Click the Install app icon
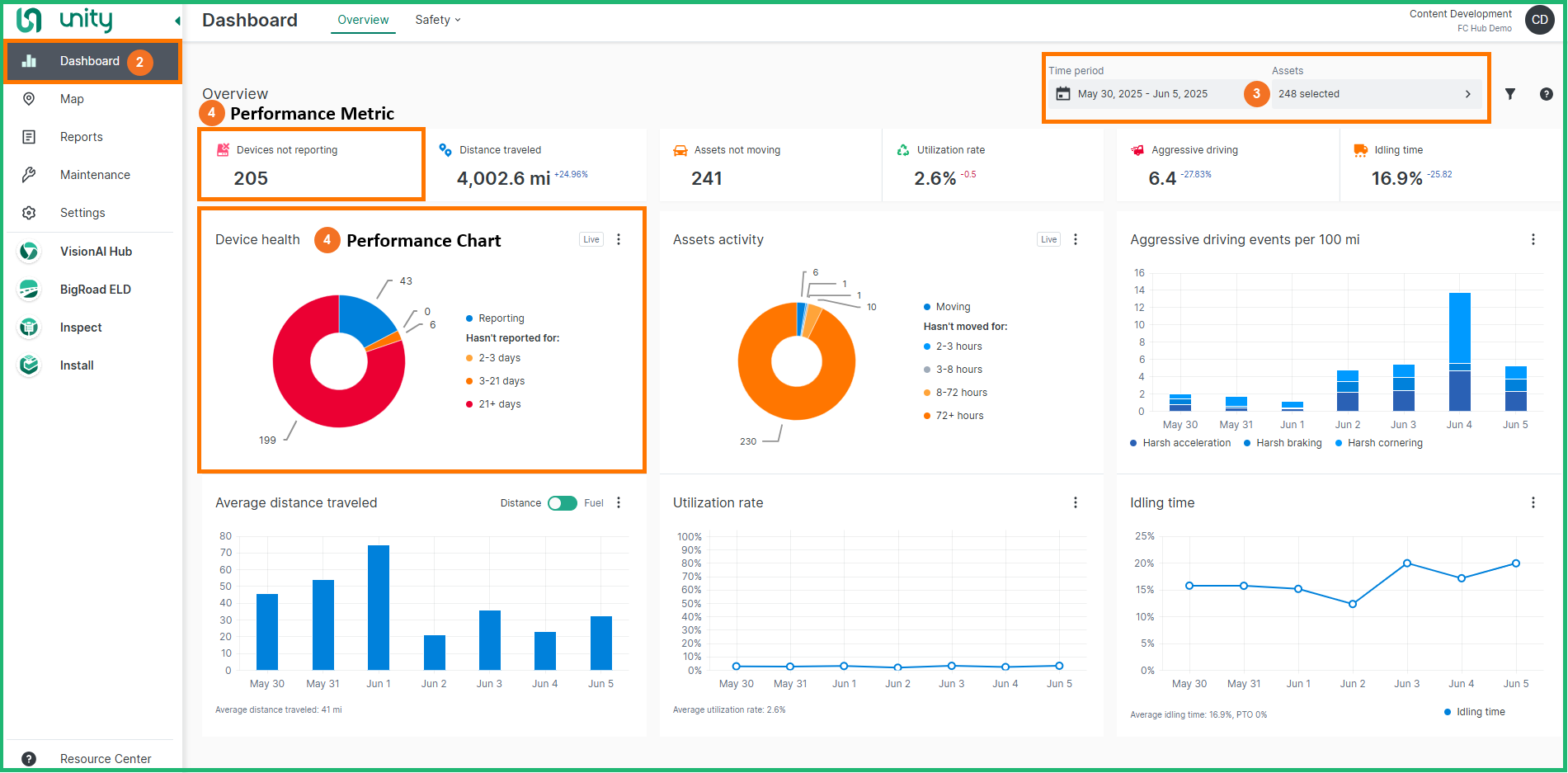 coord(29,365)
